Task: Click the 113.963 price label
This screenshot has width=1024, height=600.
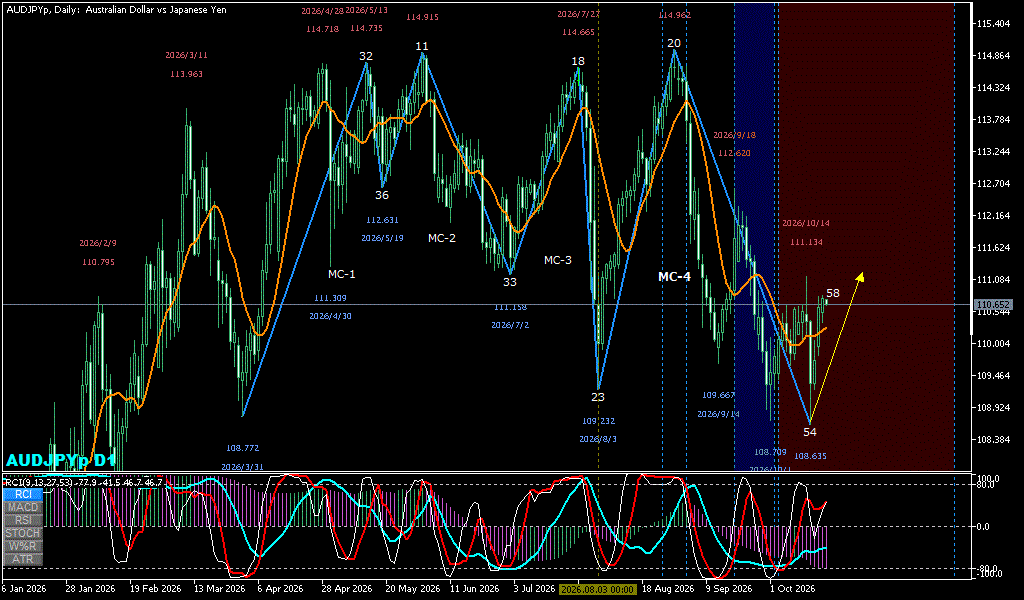Action: tap(186, 74)
